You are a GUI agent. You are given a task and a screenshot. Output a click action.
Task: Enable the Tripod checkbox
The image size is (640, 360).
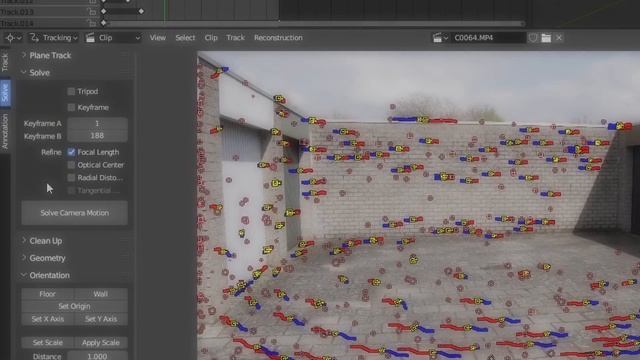pos(71,91)
